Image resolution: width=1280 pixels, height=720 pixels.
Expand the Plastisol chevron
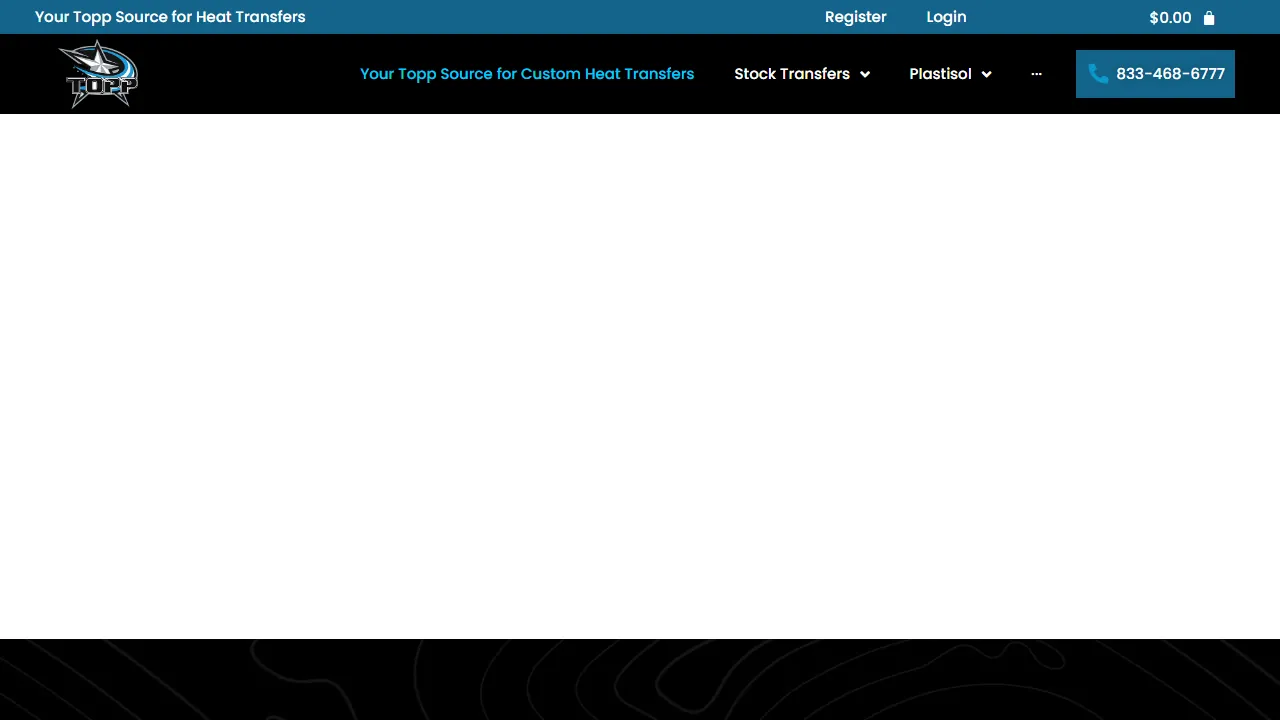coord(986,74)
